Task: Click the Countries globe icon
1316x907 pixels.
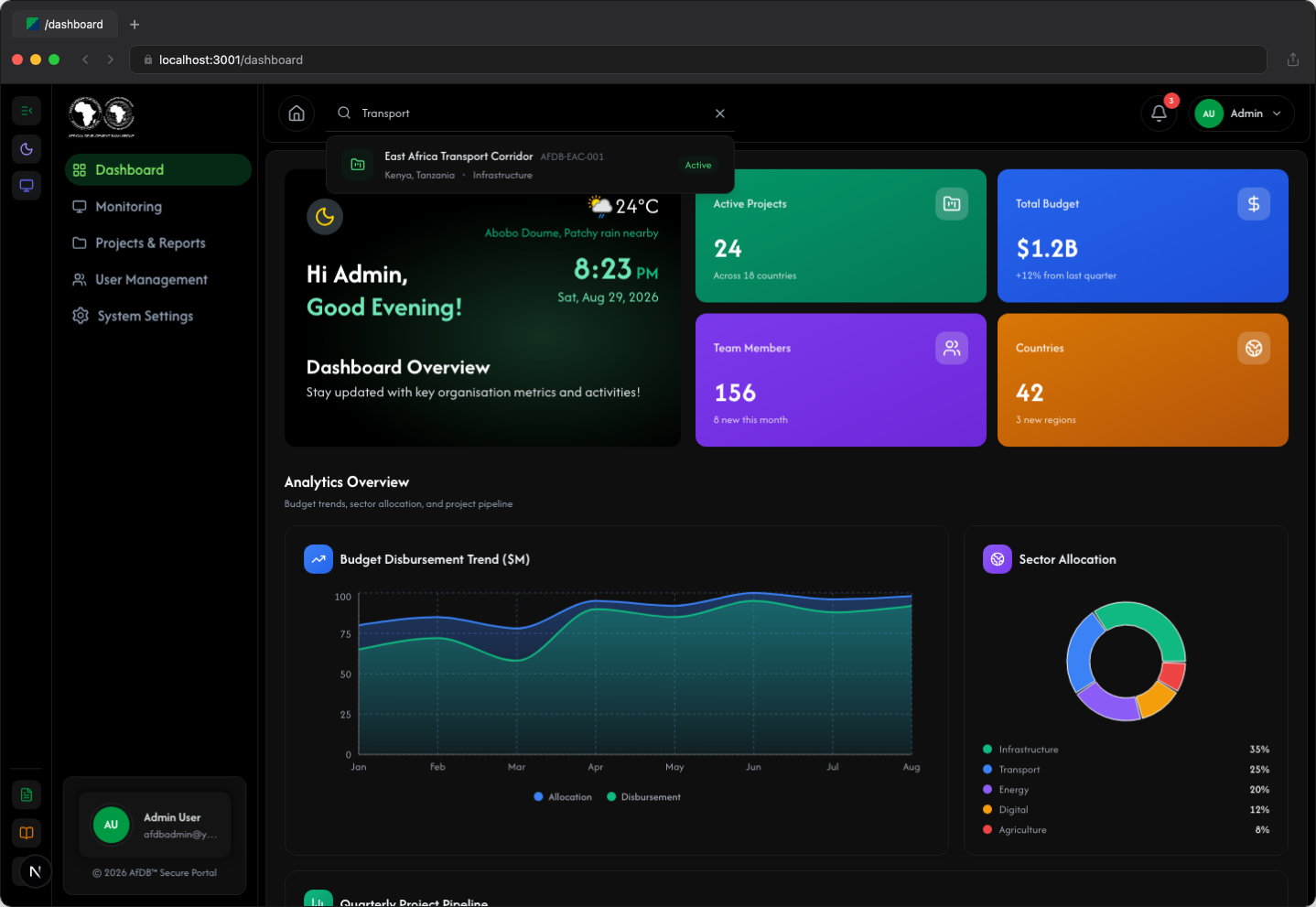Action: point(1254,348)
